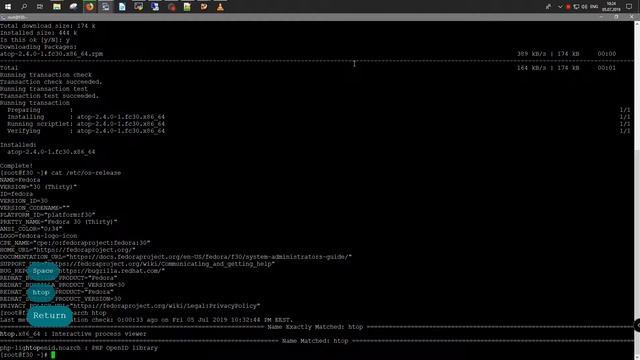The width and height of the screenshot is (640, 360).
Task: Click the 'Name Exactly Matched: htop' header
Action: point(315,327)
